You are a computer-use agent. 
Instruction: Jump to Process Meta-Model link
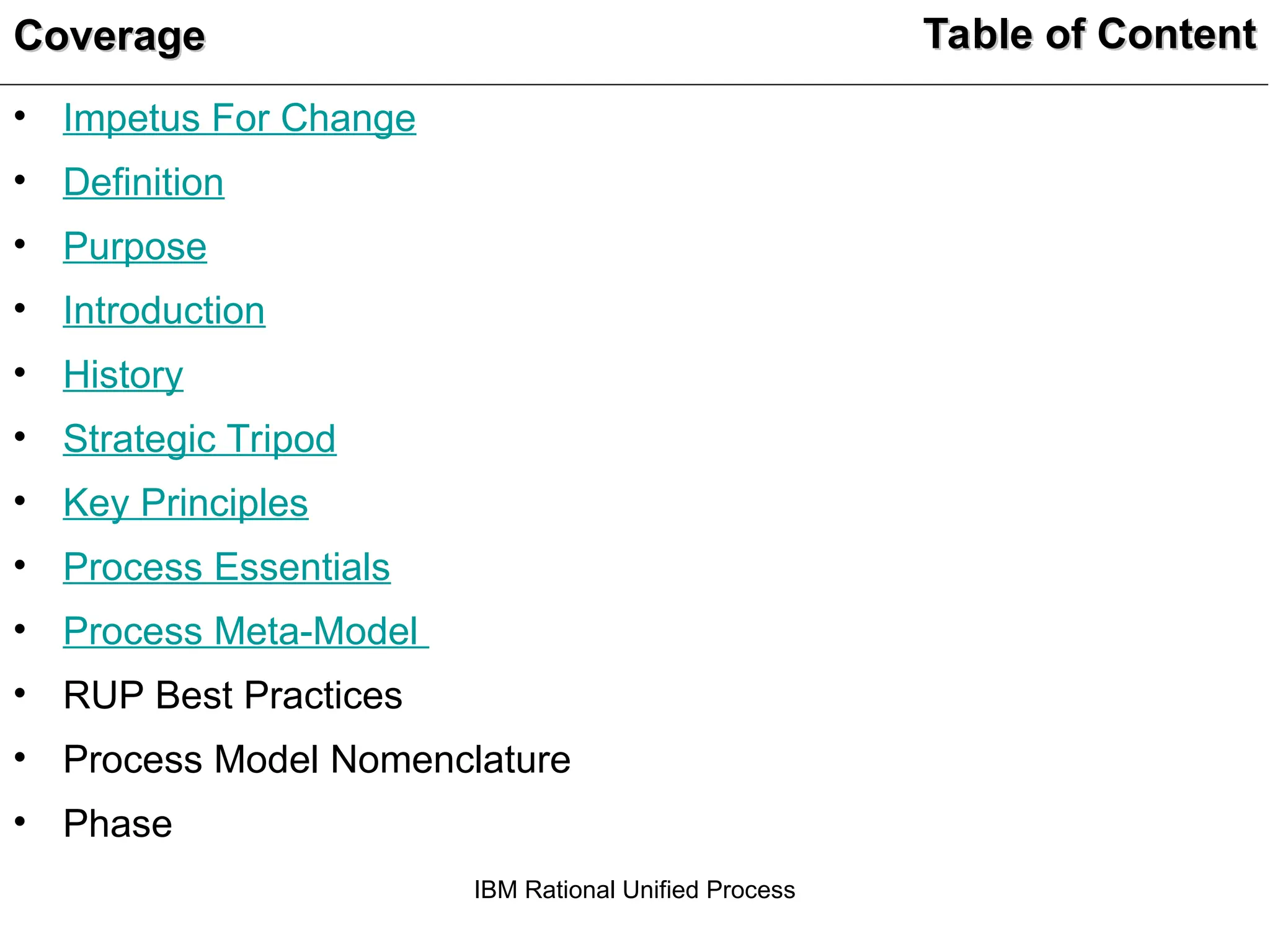click(246, 631)
